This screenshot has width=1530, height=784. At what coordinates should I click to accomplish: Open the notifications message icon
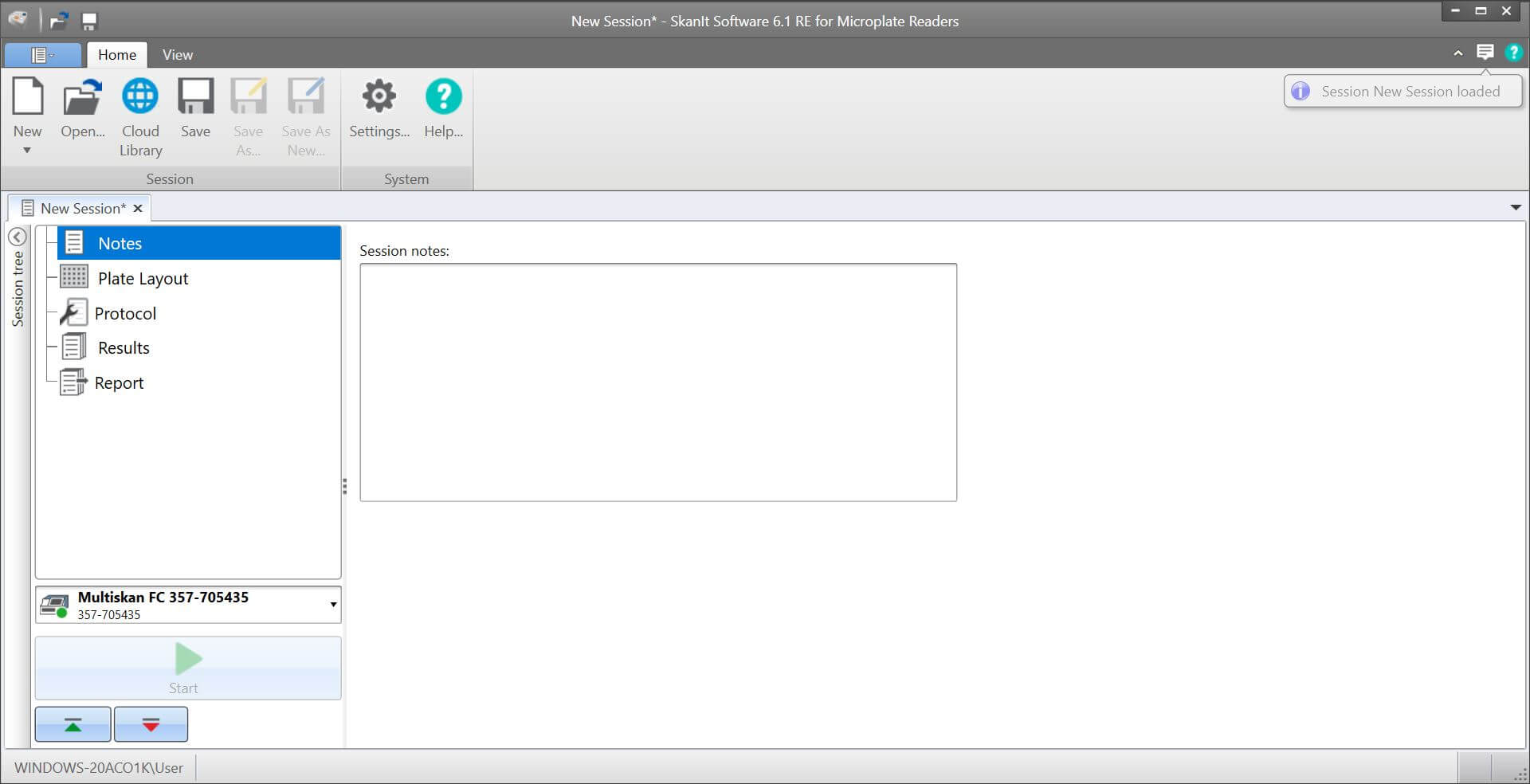tap(1485, 53)
